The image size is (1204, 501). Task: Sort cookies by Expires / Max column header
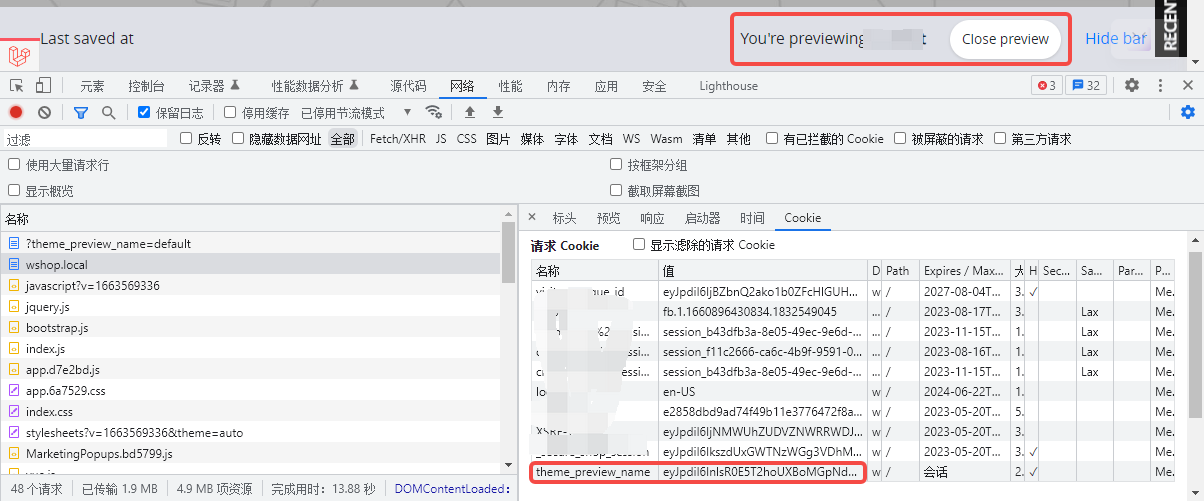click(x=966, y=270)
